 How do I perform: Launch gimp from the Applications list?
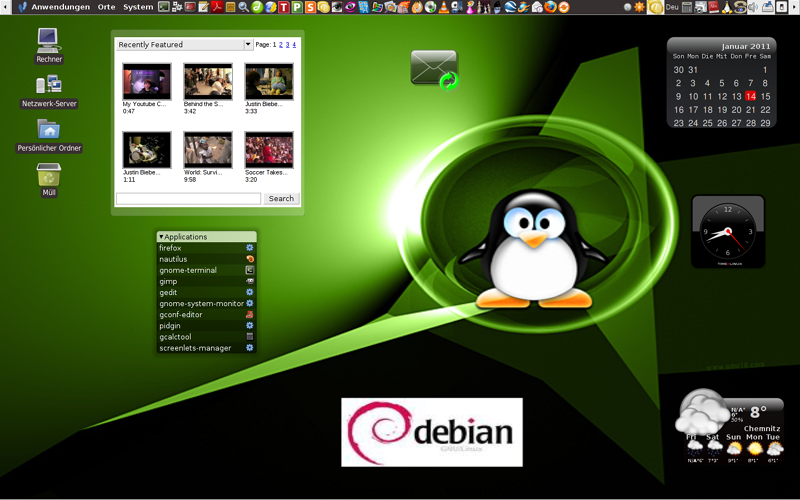coord(206,281)
